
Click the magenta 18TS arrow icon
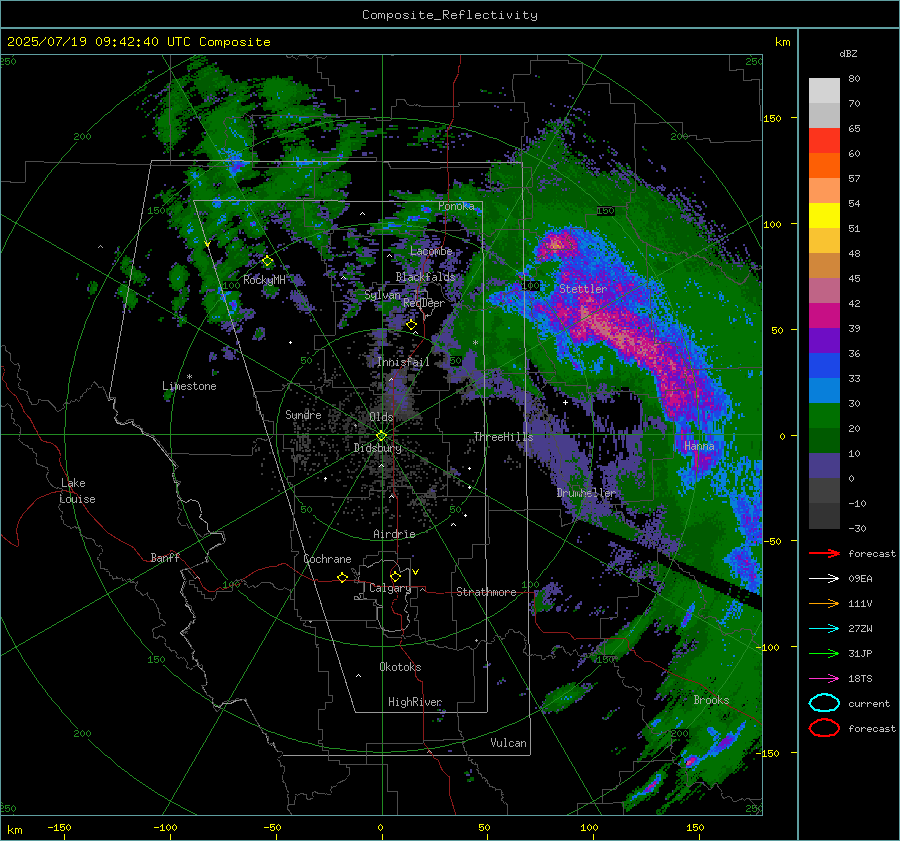pos(824,679)
